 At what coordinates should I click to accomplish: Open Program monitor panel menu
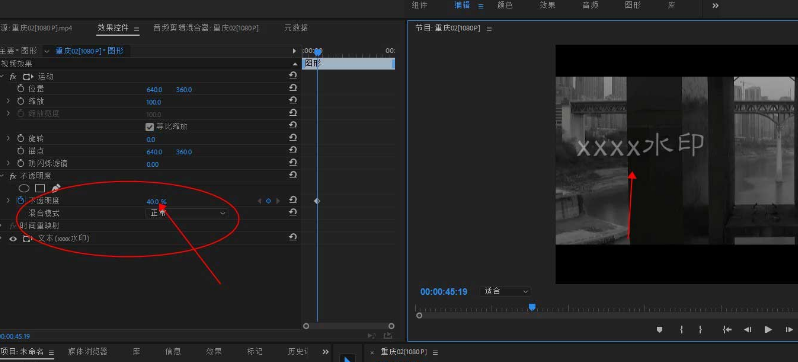(489, 29)
